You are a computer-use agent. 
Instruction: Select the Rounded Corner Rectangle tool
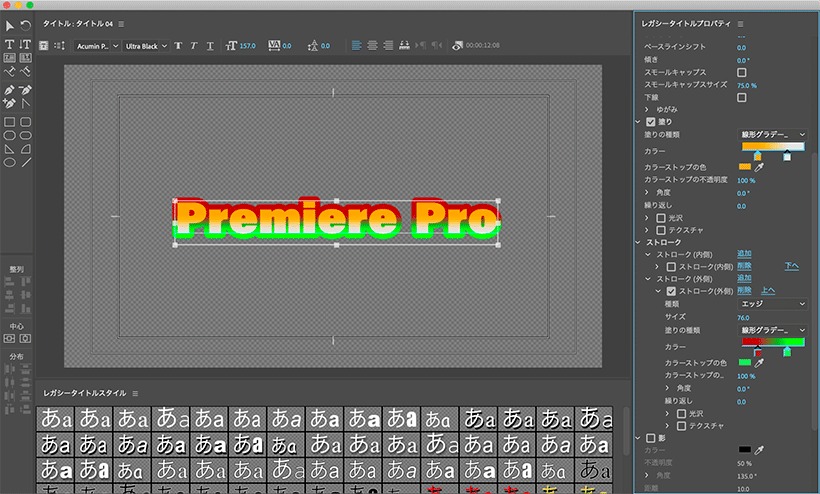point(26,122)
